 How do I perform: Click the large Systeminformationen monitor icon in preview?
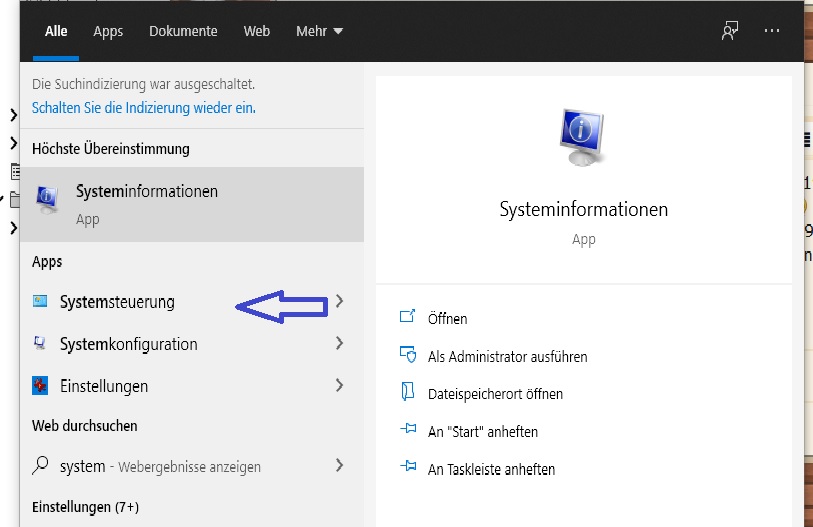582,137
